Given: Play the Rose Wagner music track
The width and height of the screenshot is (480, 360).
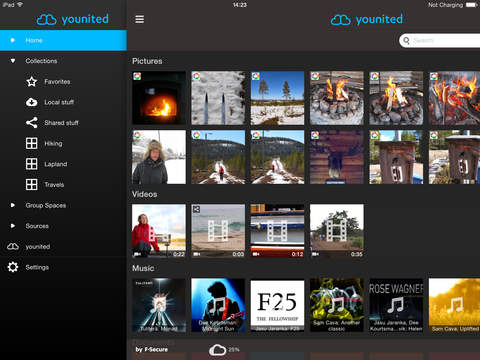Looking at the screenshot, I should point(396,305).
